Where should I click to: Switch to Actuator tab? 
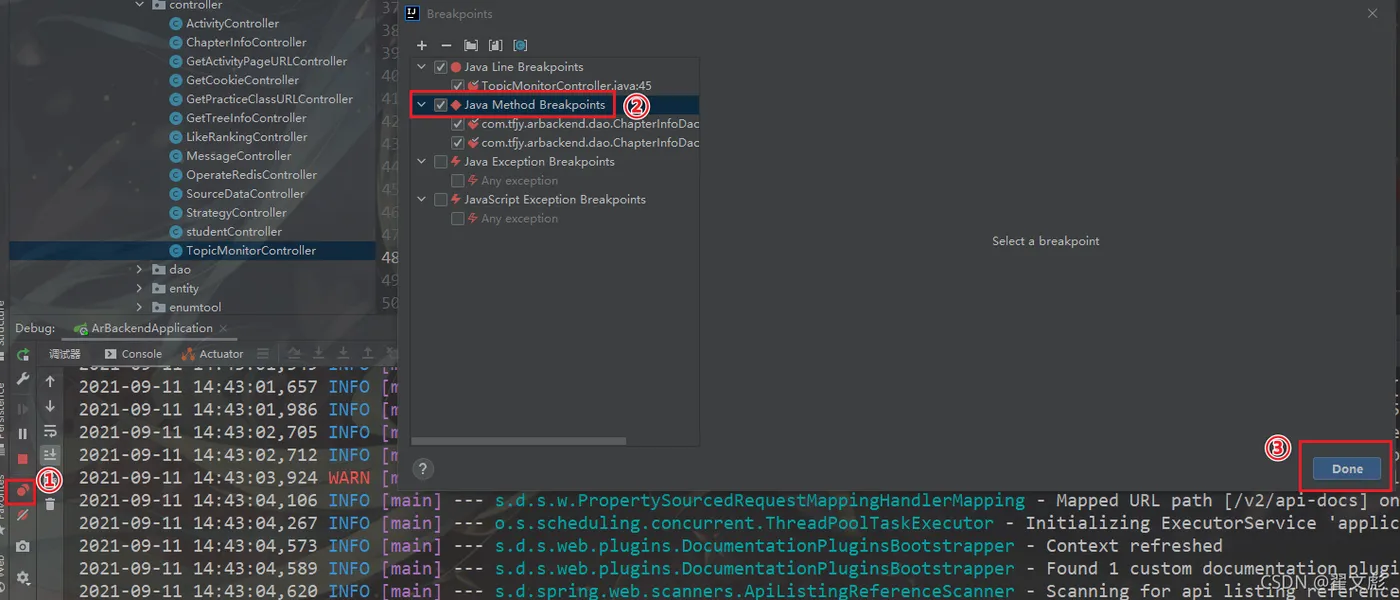pyautogui.click(x=214, y=354)
